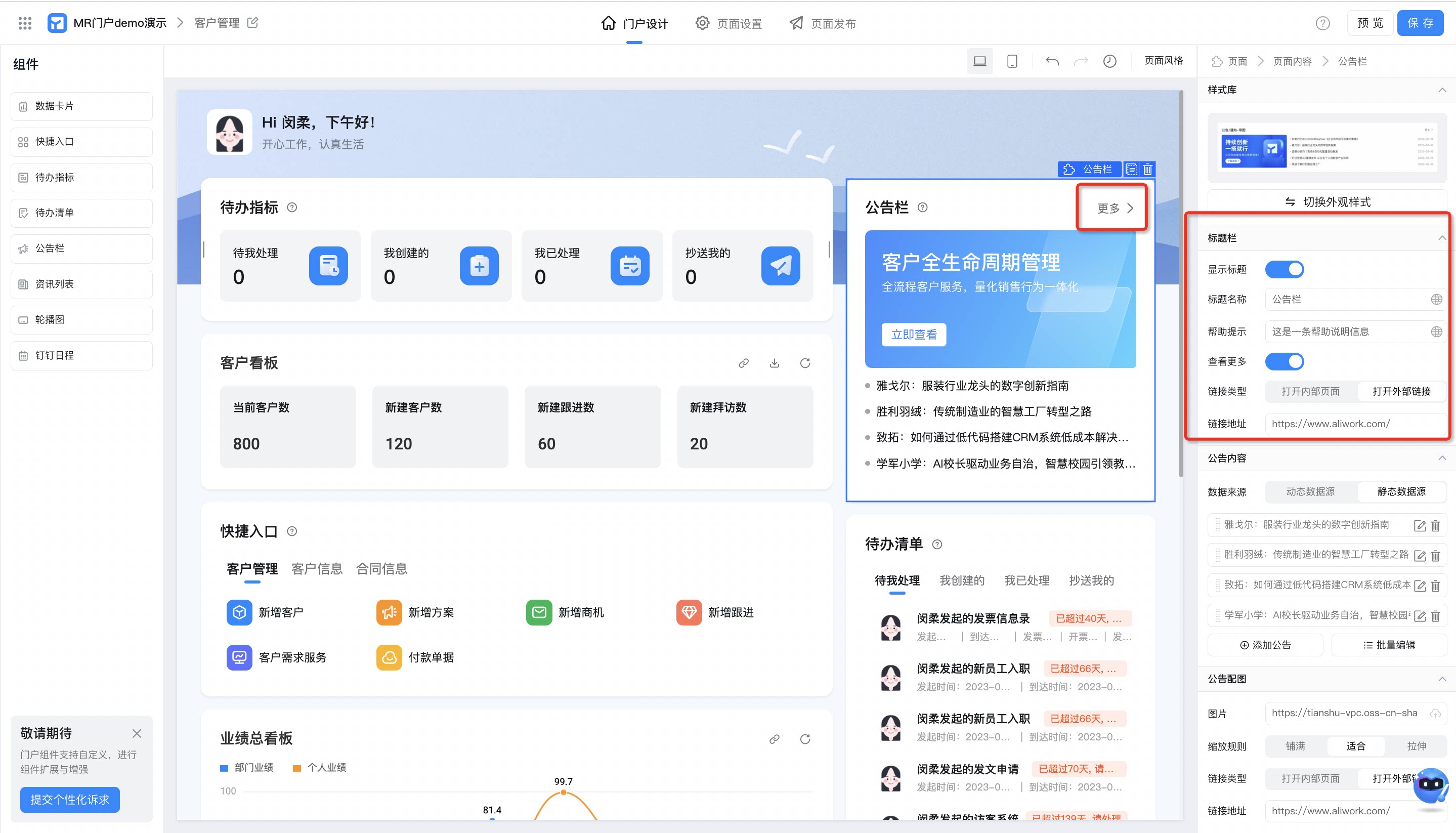Switch to the 页面设置 tab
Screen dimensions: 1456x833
click(729, 23)
